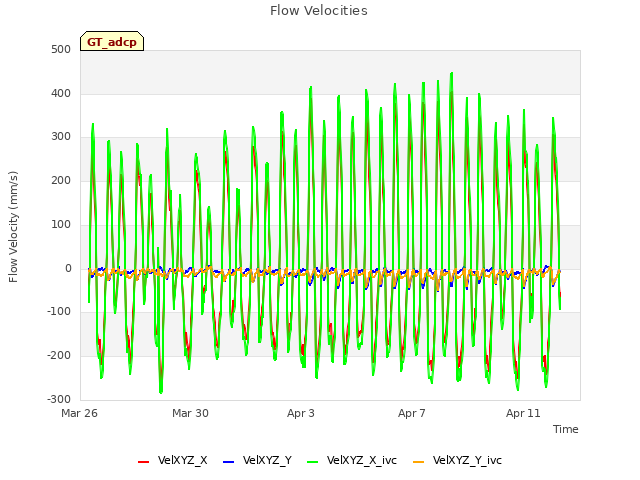Click the Flow Velocities chart title
640x480 pixels.
click(319, 11)
